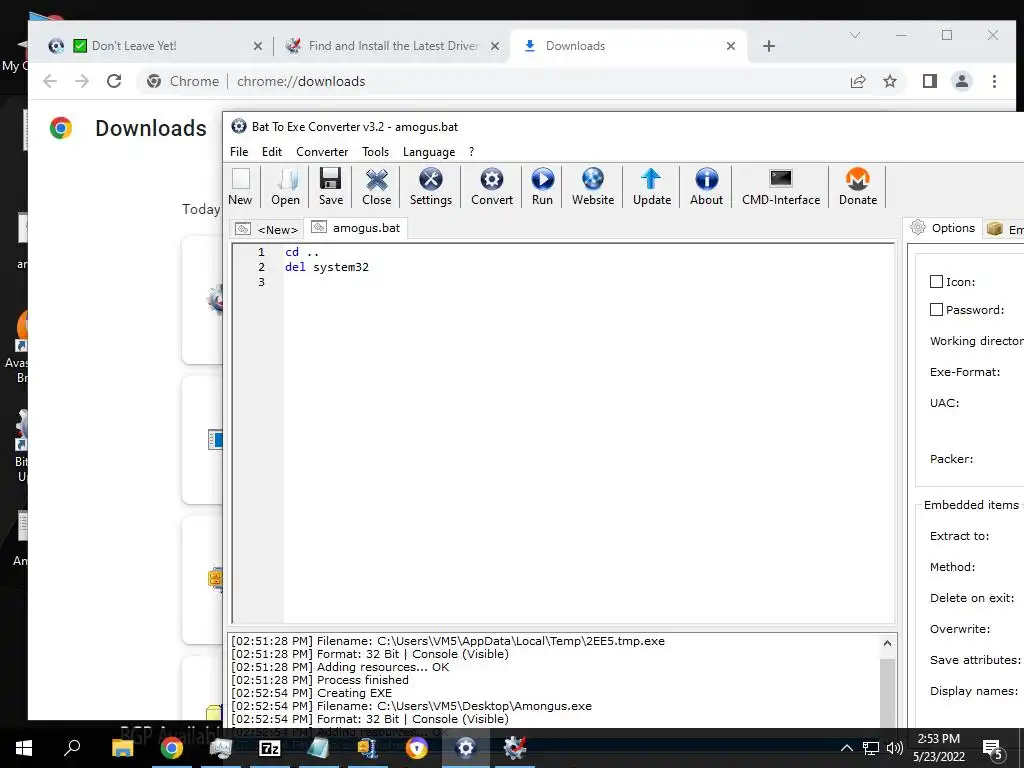Open the Tools menu
Viewport: 1024px width, 768px height.
click(x=376, y=152)
